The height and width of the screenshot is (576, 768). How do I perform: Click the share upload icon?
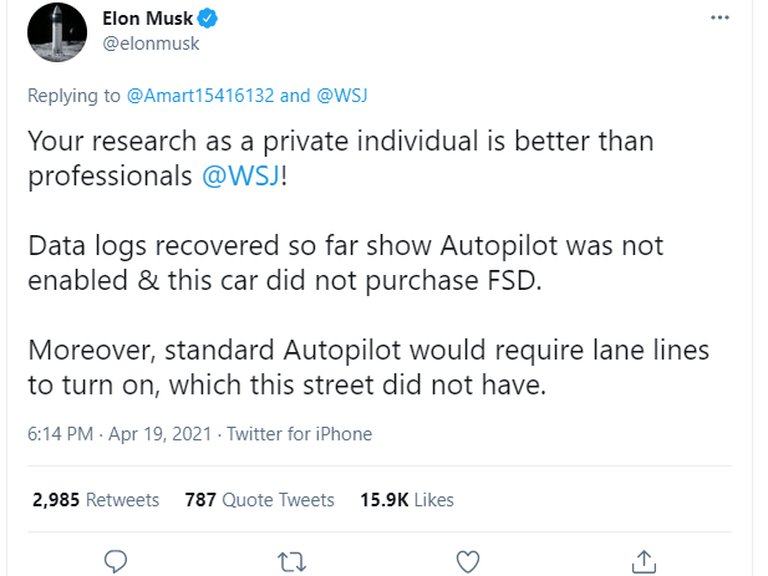644,562
